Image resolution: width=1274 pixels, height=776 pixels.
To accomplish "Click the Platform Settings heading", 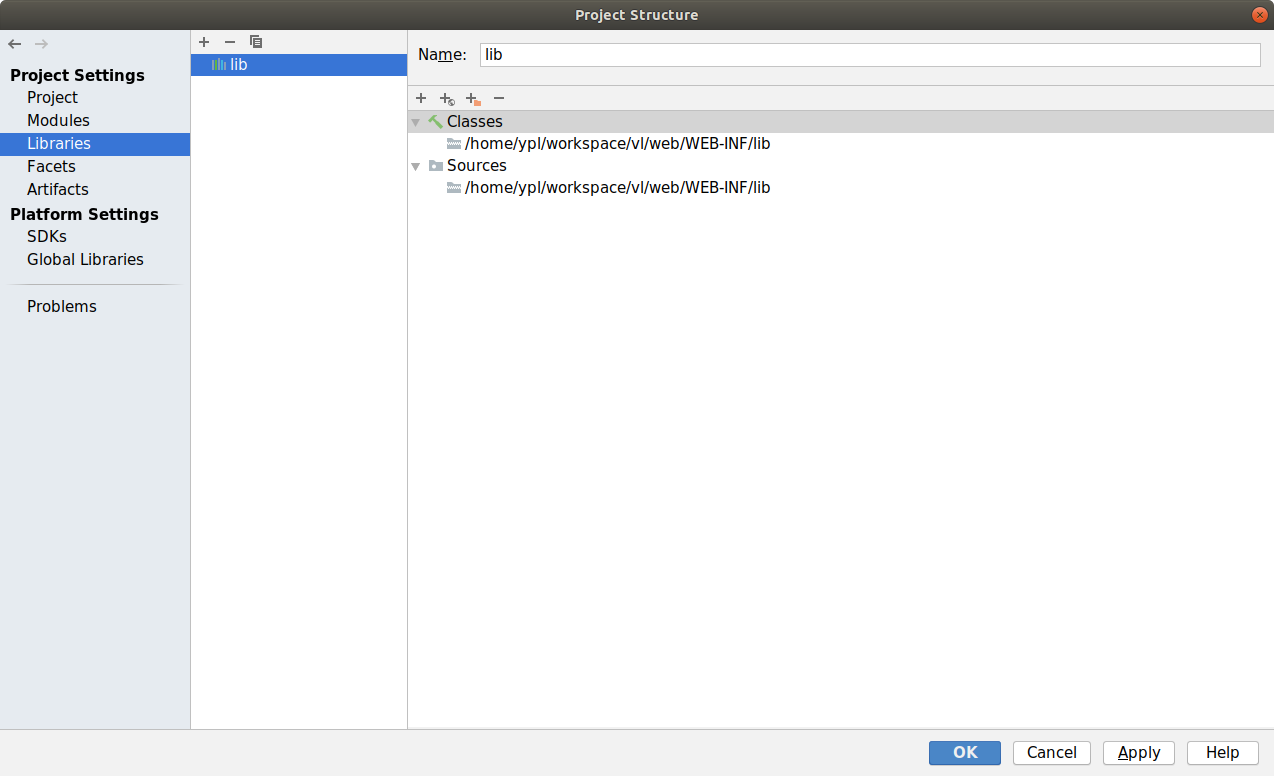I will coord(84,214).
